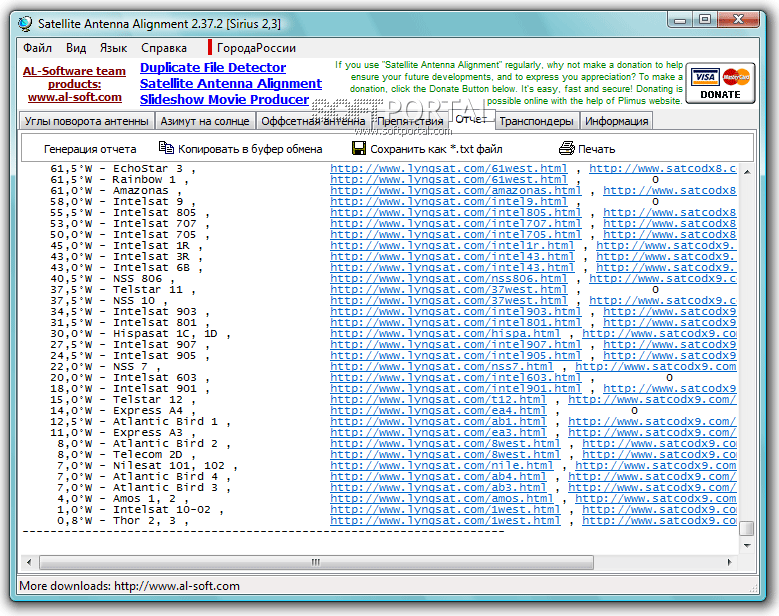Open lyngsat amos.html link

[442, 498]
